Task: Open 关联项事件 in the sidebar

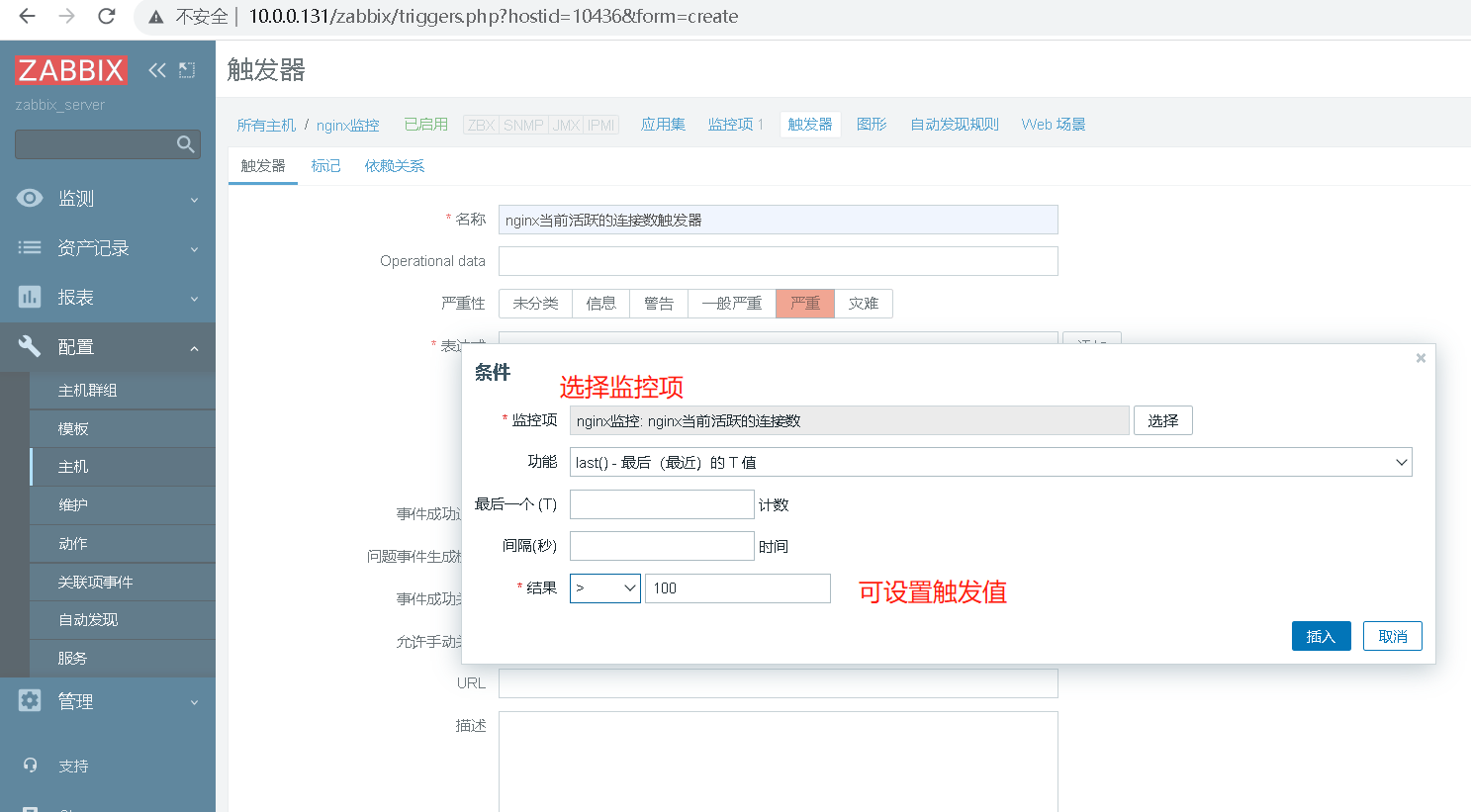Action: click(123, 583)
